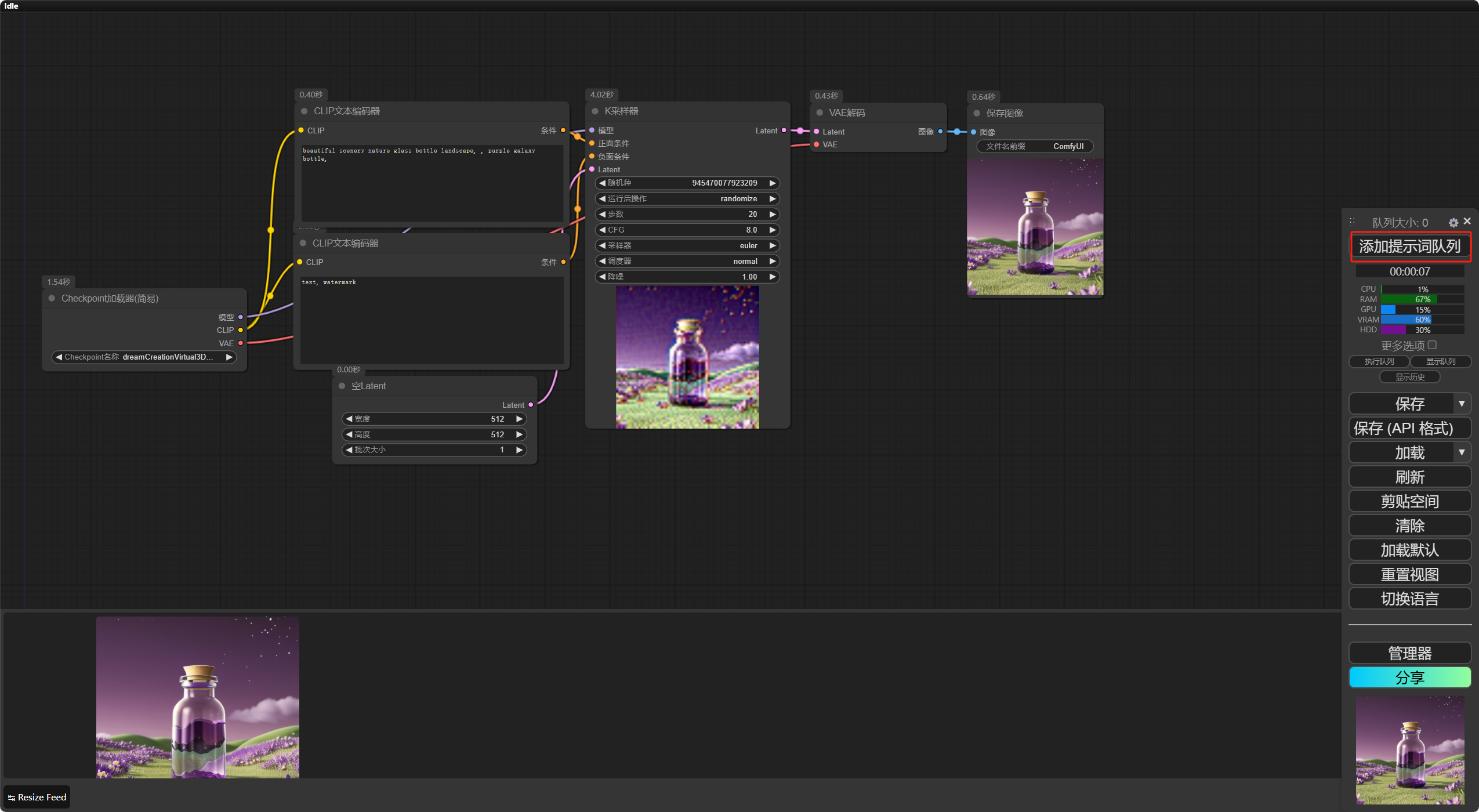The width and height of the screenshot is (1479, 812).
Task: Click the generated bottle thumbnail in feed
Action: [198, 697]
